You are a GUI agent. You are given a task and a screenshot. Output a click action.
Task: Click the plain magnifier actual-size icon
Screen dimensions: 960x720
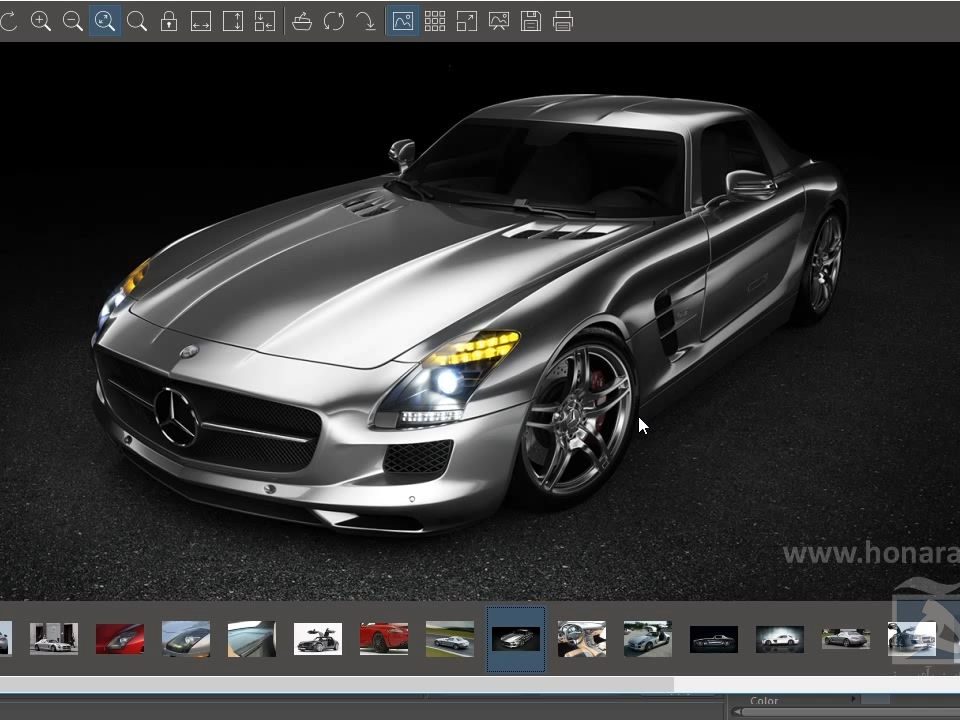137,21
